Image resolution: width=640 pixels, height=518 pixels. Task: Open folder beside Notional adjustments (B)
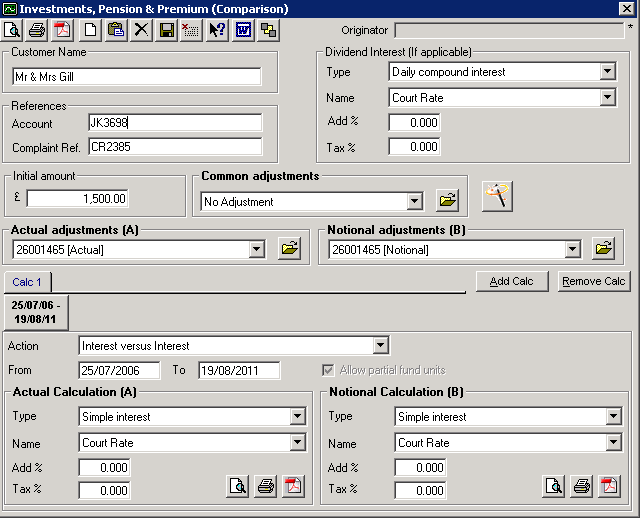point(603,248)
